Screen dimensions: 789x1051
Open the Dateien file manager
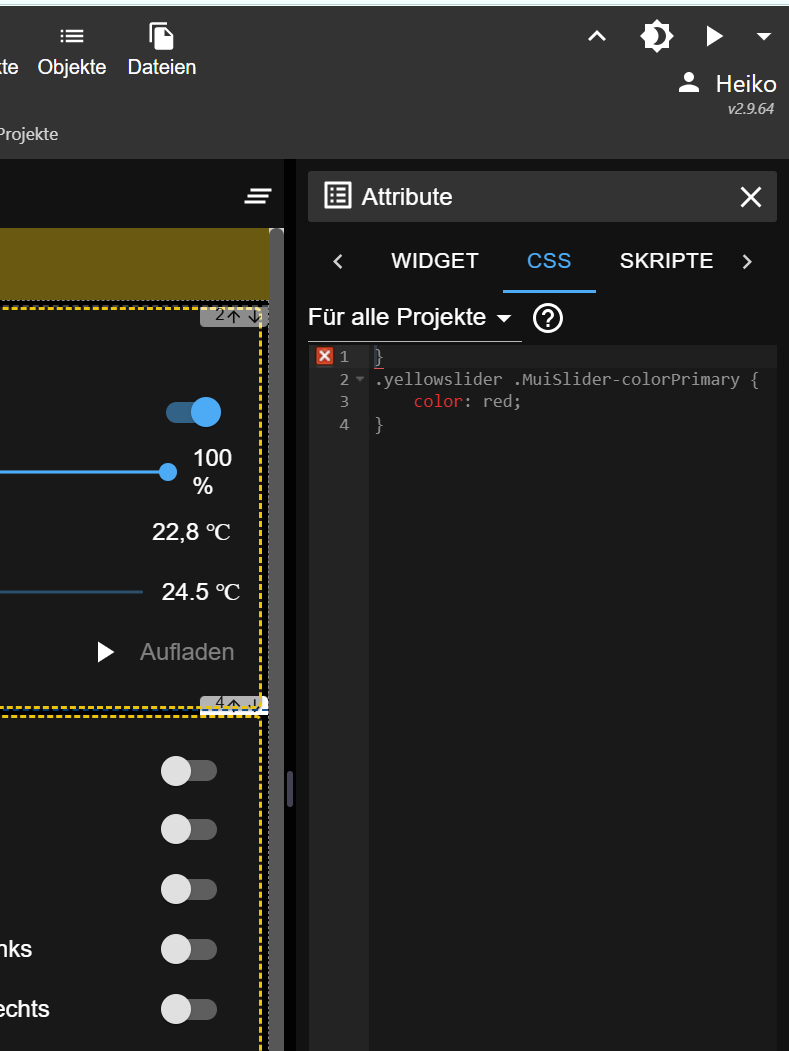(x=161, y=51)
